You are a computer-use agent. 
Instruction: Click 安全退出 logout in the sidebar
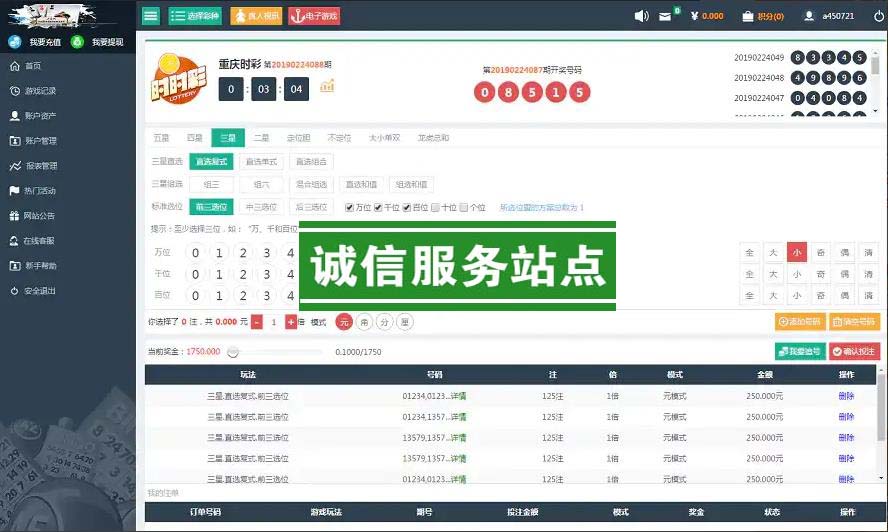click(x=40, y=291)
